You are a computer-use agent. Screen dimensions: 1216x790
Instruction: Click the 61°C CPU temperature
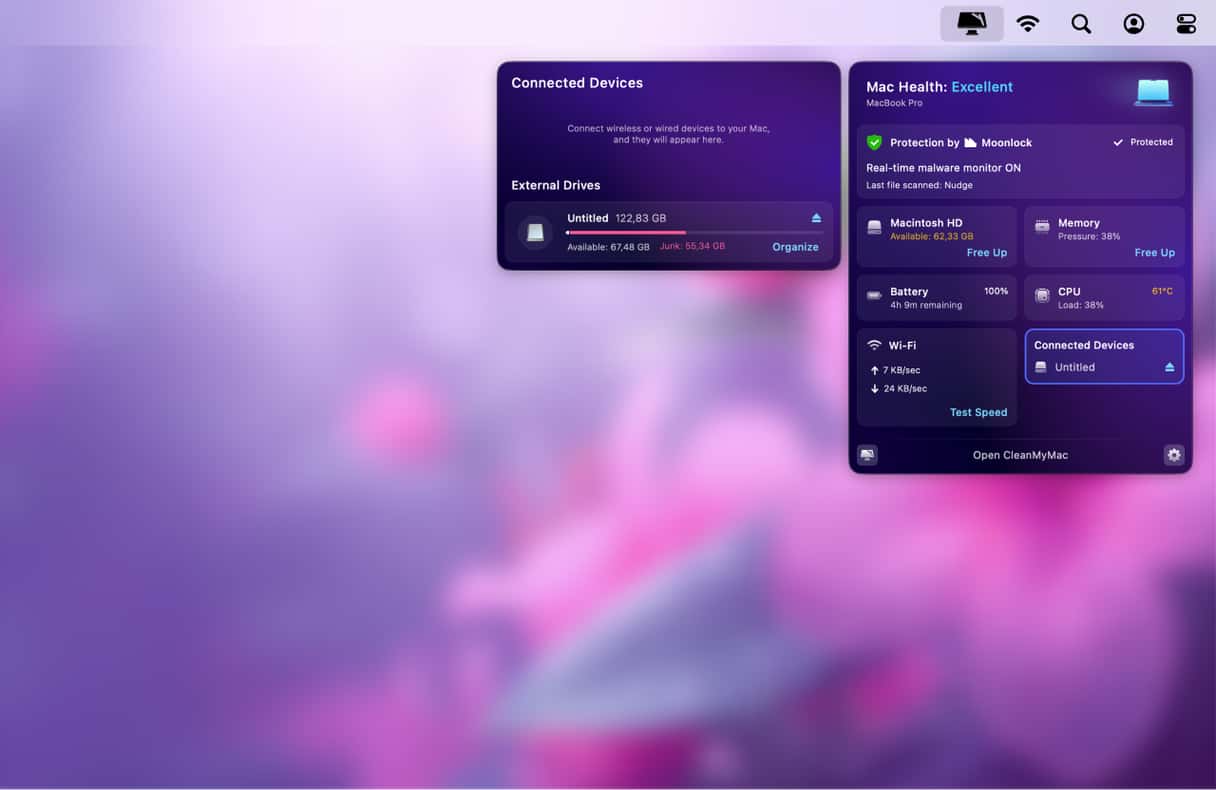click(1162, 291)
